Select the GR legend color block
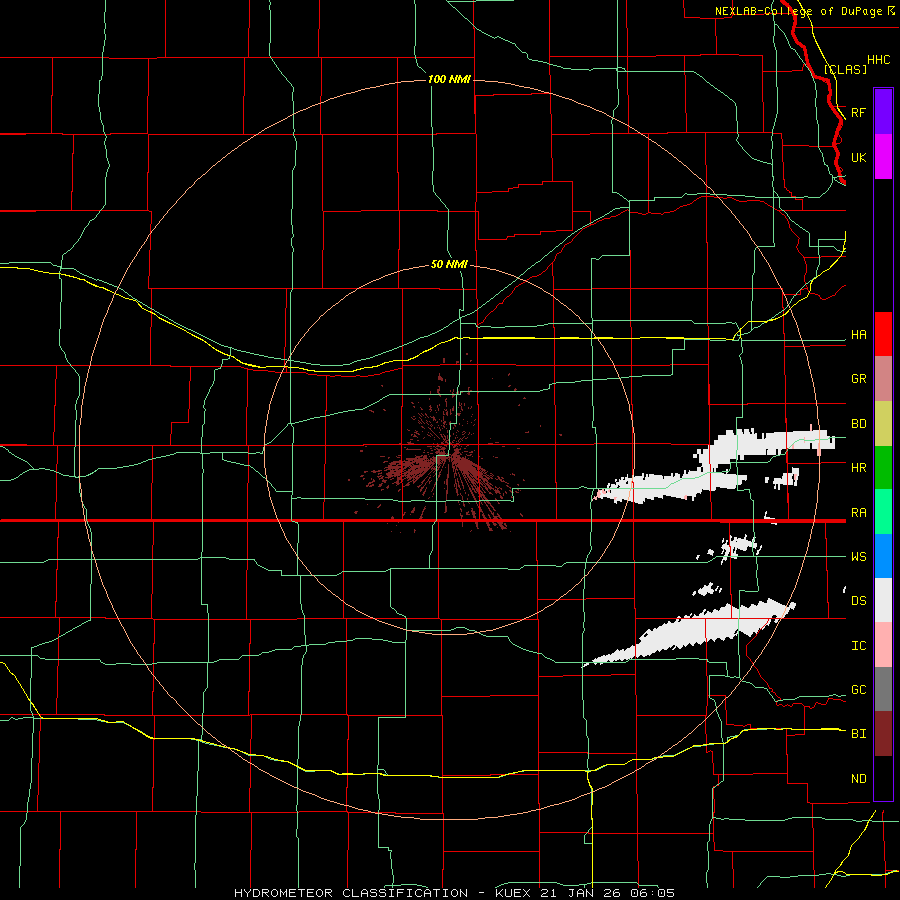900x900 pixels. (x=883, y=379)
